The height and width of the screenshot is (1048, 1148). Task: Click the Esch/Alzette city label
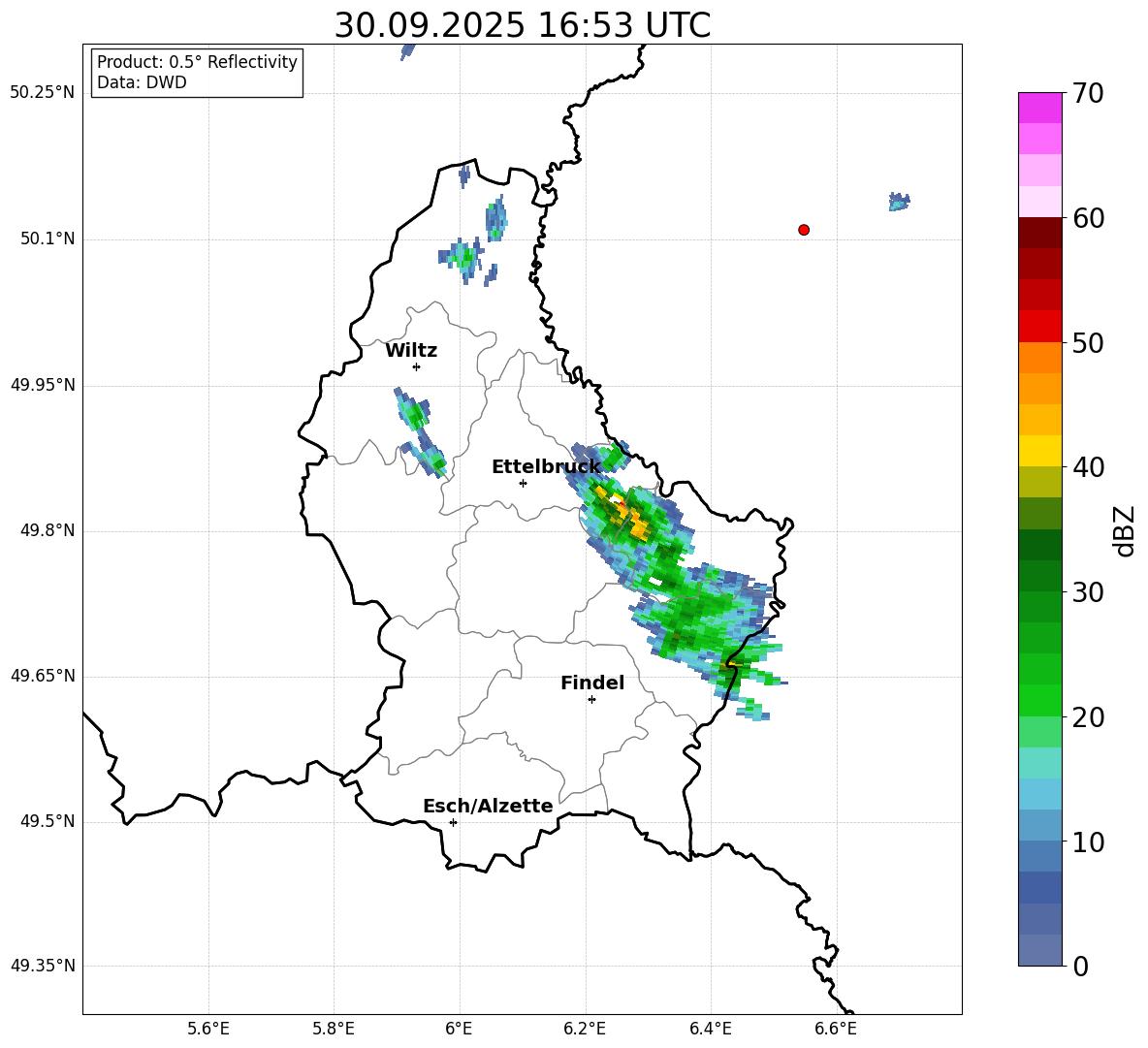coord(488,806)
